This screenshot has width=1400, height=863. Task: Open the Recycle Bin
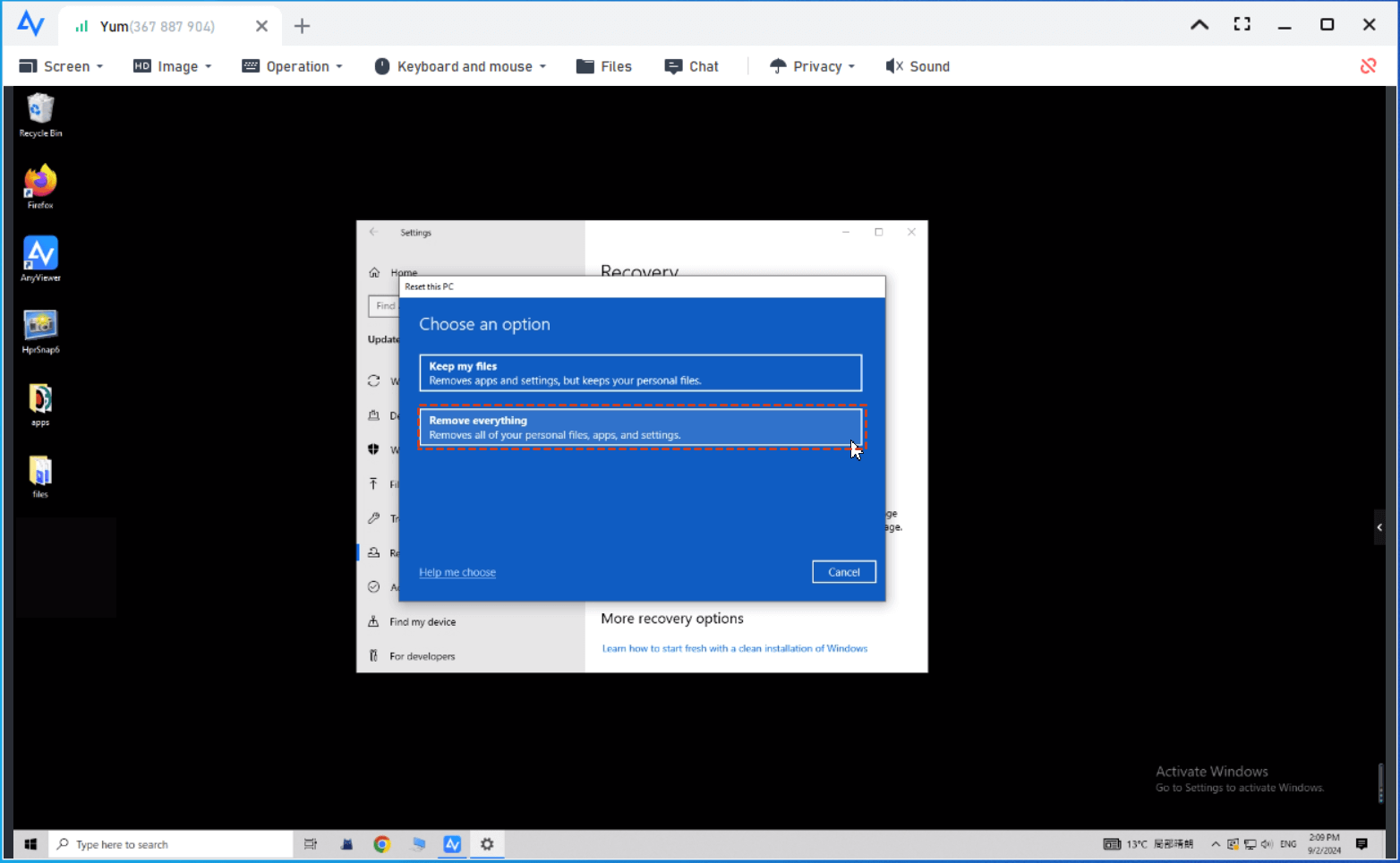coord(39,114)
